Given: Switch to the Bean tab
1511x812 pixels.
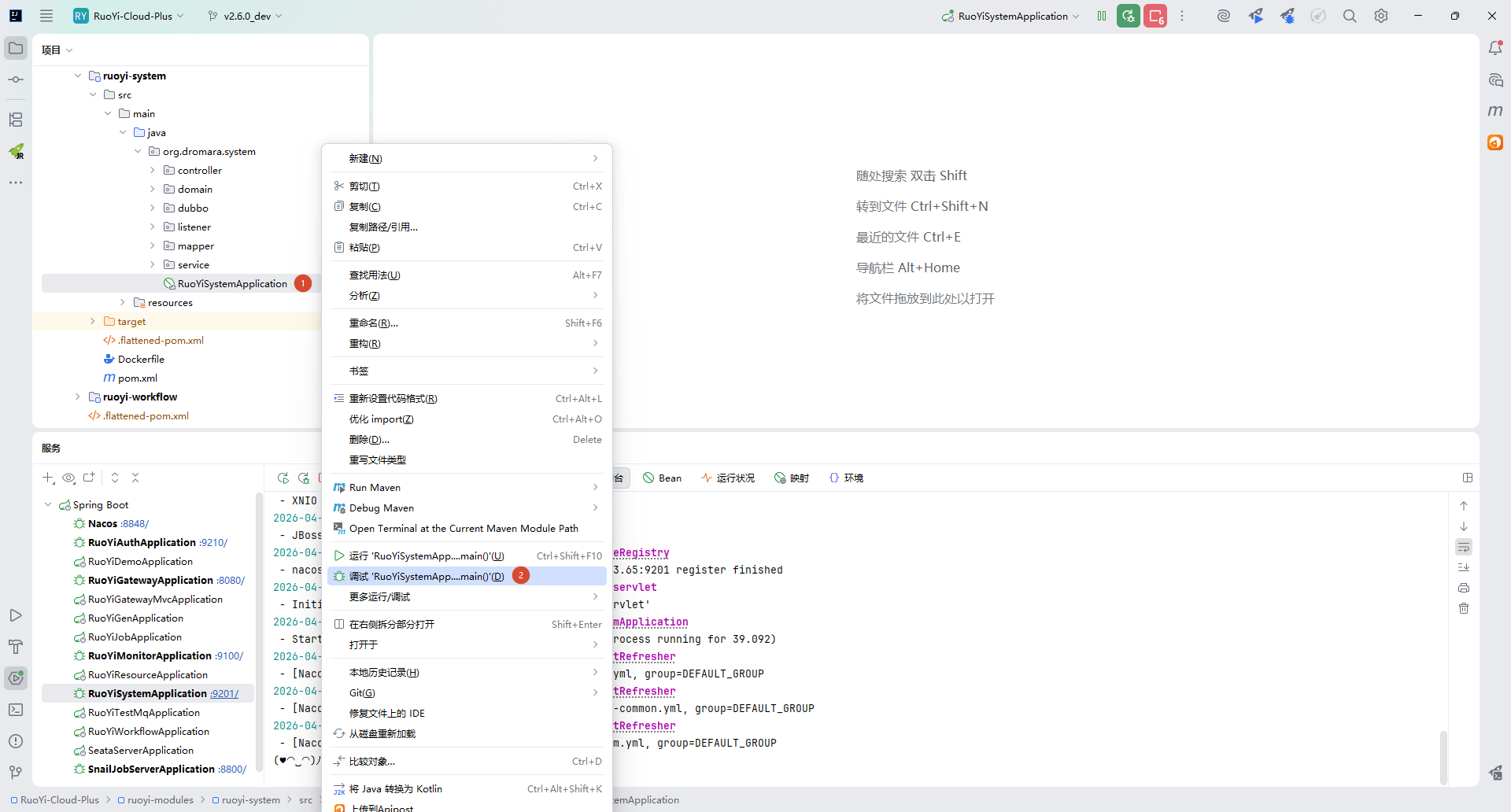Looking at the screenshot, I should tap(662, 478).
